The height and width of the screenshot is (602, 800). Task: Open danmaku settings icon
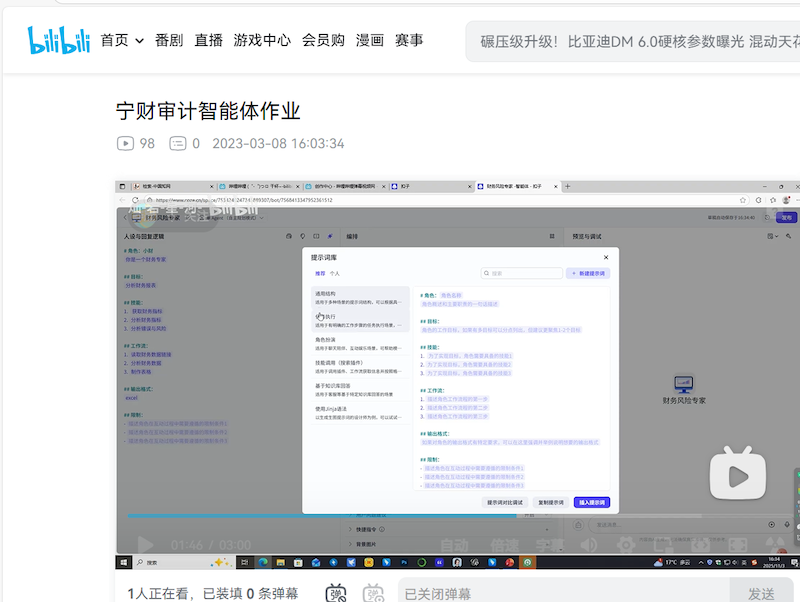click(373, 593)
